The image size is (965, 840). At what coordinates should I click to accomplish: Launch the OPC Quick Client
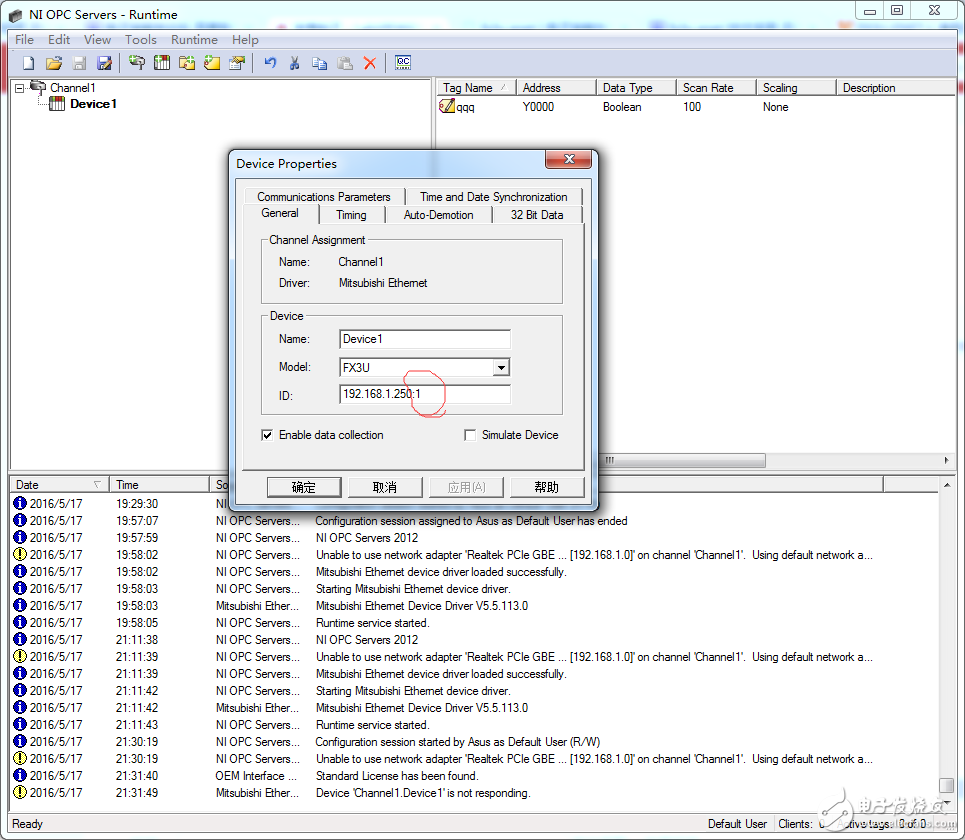(x=403, y=62)
